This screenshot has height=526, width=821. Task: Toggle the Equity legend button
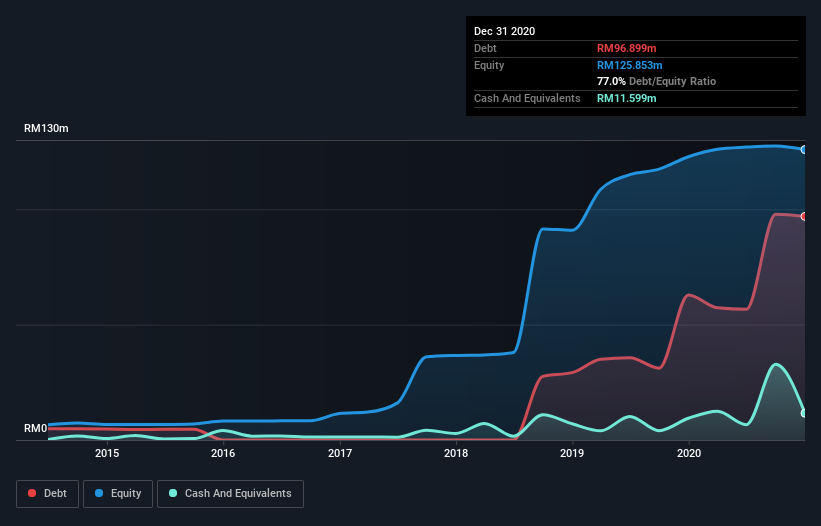118,494
